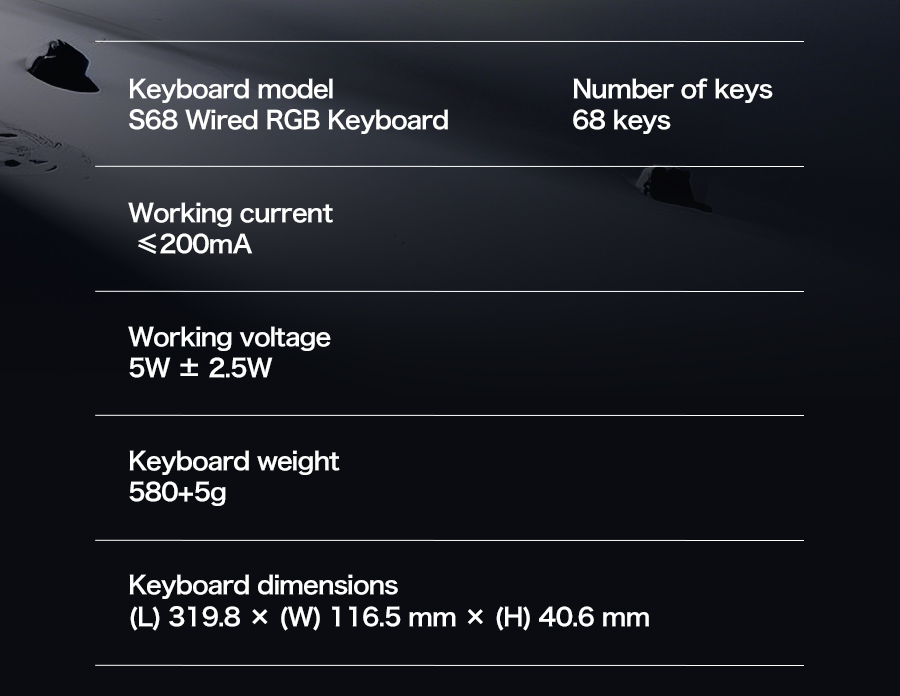Select the ≤200mA value
This screenshot has width=900, height=696.
(x=195, y=244)
